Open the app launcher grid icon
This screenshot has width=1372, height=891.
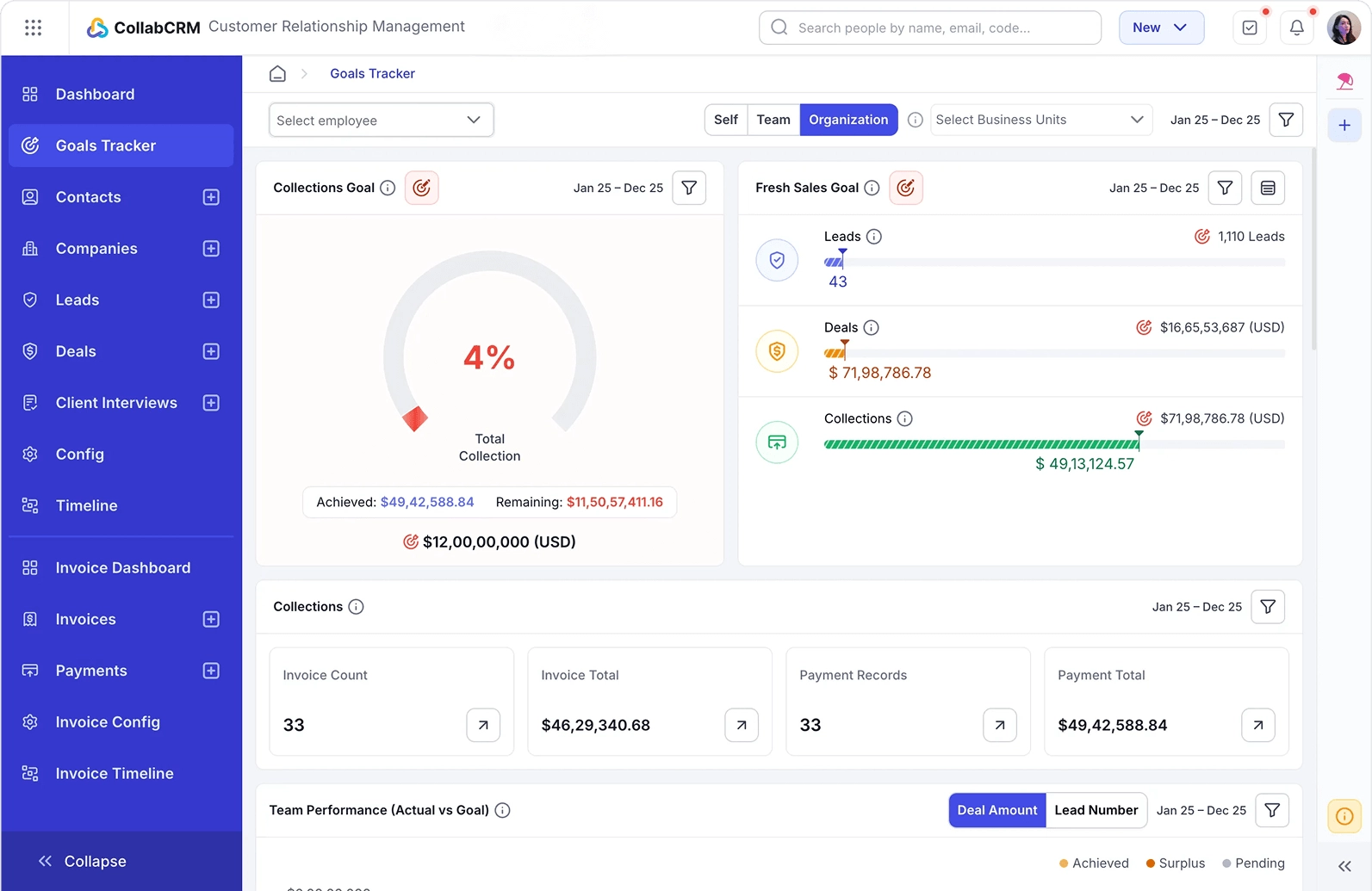point(33,28)
